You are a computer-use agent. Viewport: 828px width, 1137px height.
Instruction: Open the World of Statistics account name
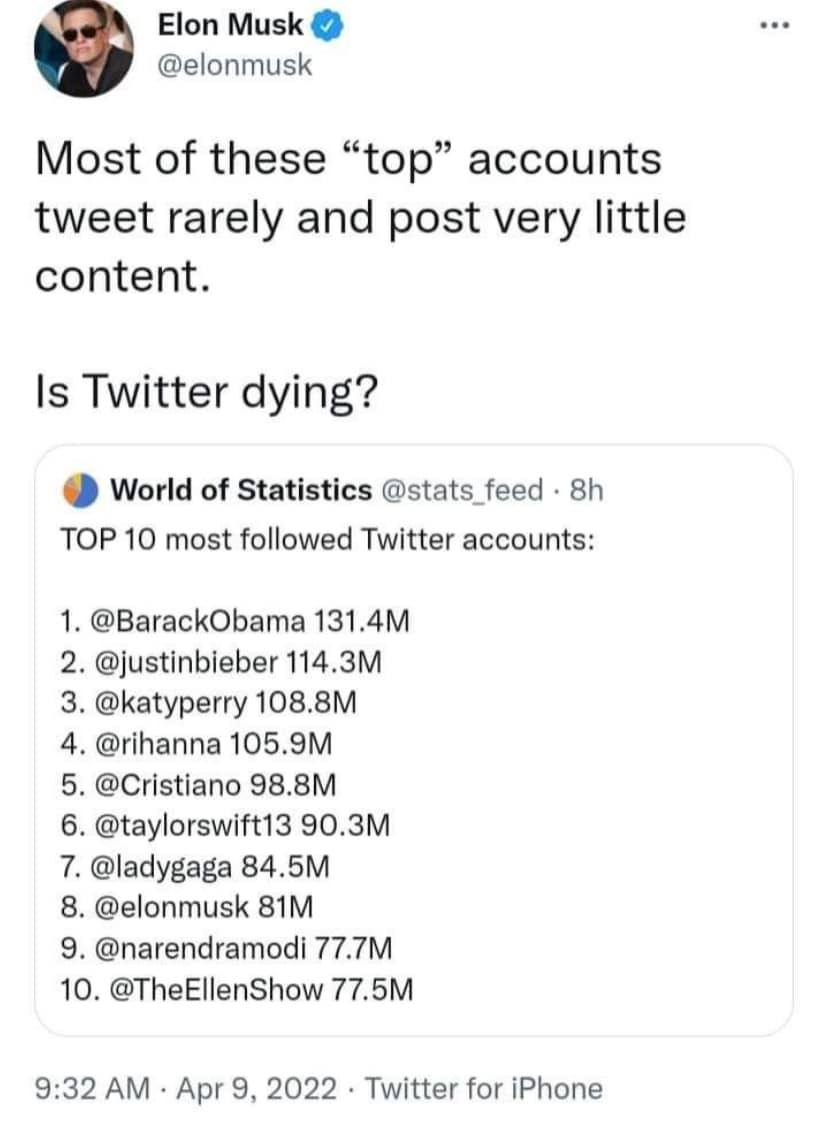240,490
